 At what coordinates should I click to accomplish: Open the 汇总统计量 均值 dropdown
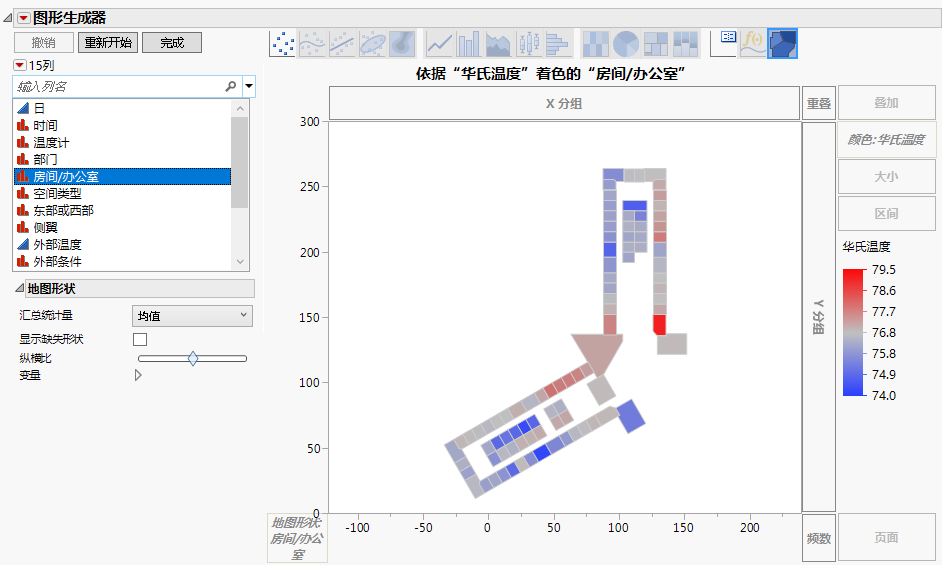(x=192, y=316)
